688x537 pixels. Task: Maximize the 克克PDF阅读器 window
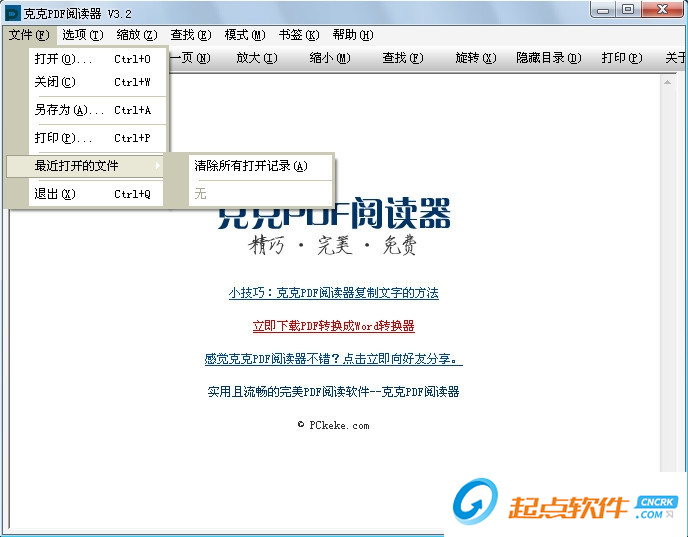(x=628, y=10)
